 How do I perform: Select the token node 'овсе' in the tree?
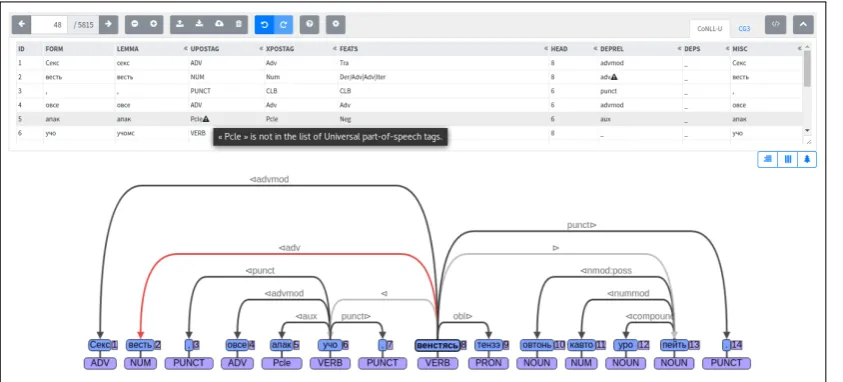click(237, 345)
